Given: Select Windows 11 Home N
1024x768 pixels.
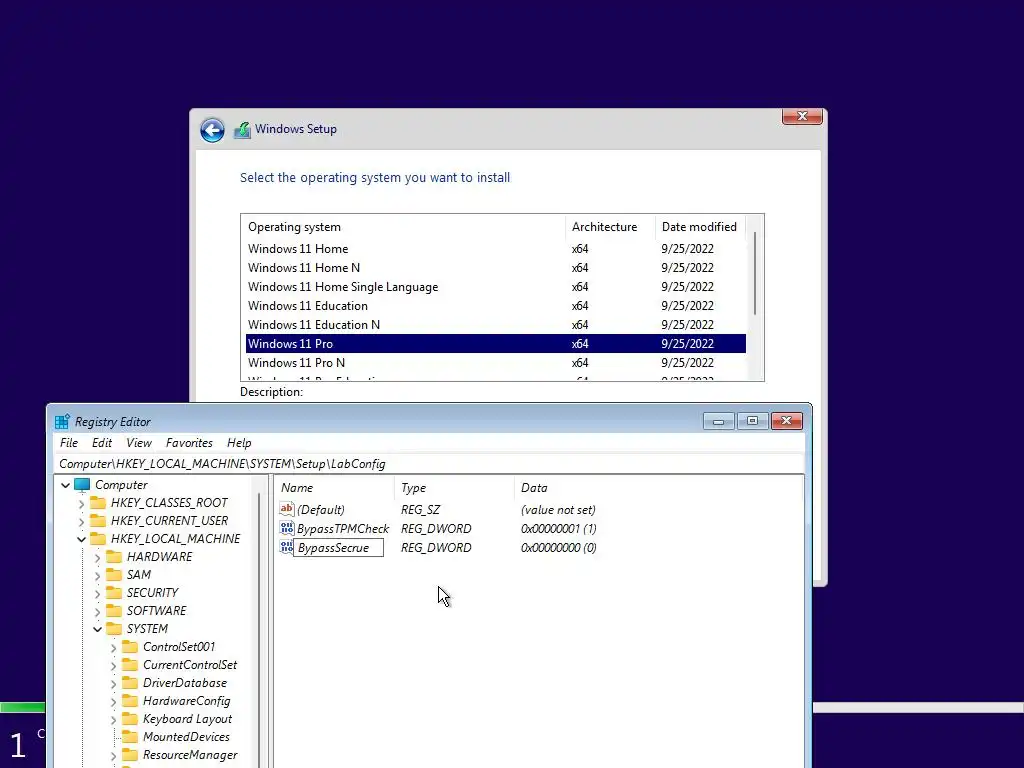Looking at the screenshot, I should click(x=496, y=268).
